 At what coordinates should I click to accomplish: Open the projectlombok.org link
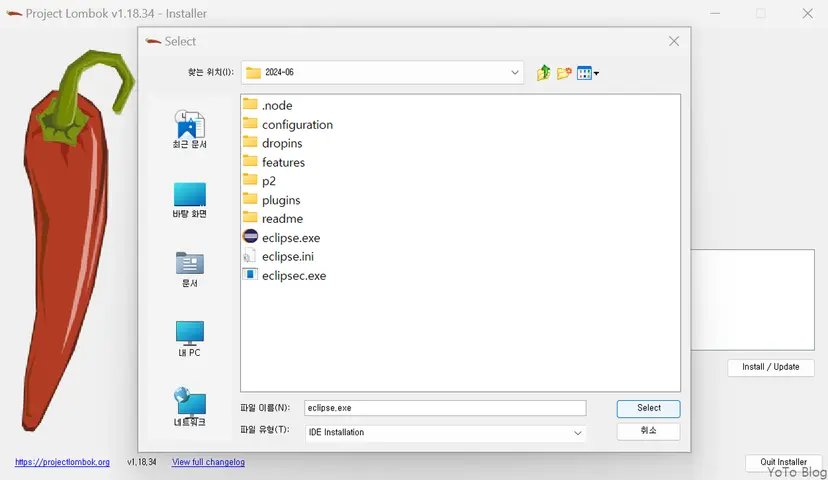62,462
